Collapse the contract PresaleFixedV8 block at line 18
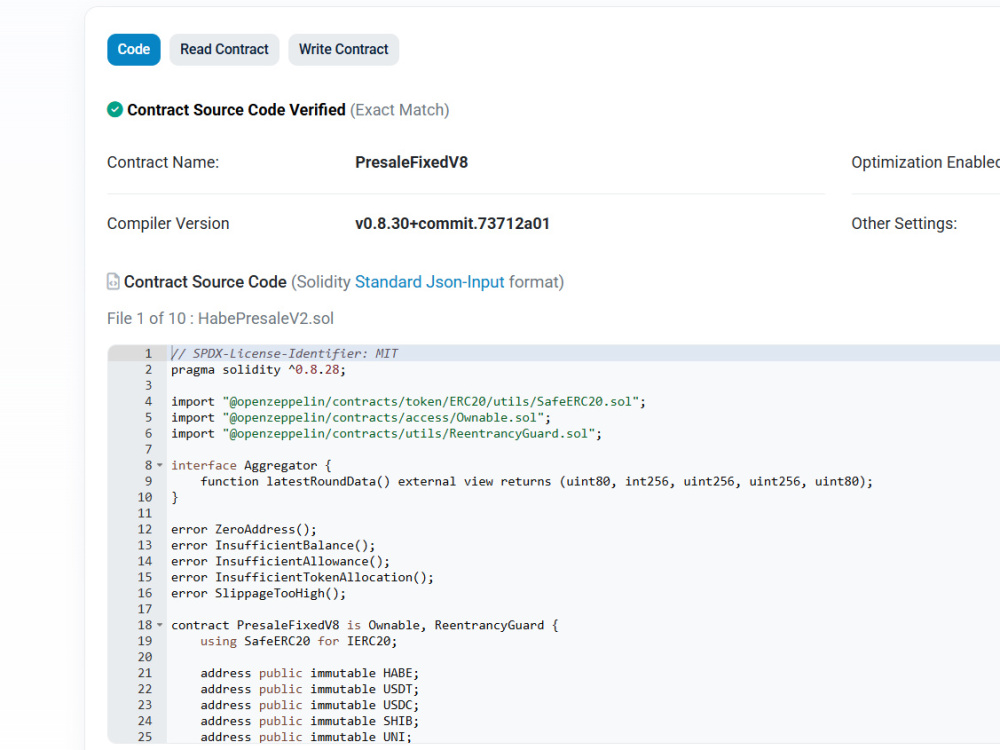 159,626
